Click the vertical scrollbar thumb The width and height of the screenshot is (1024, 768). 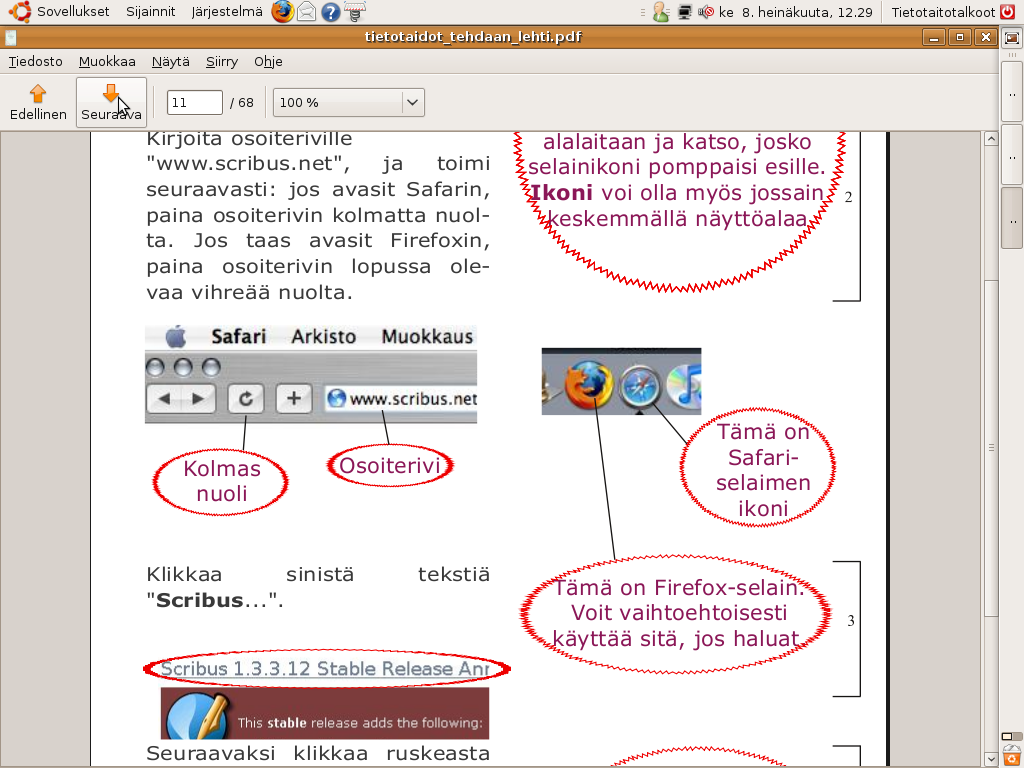pos(991,447)
